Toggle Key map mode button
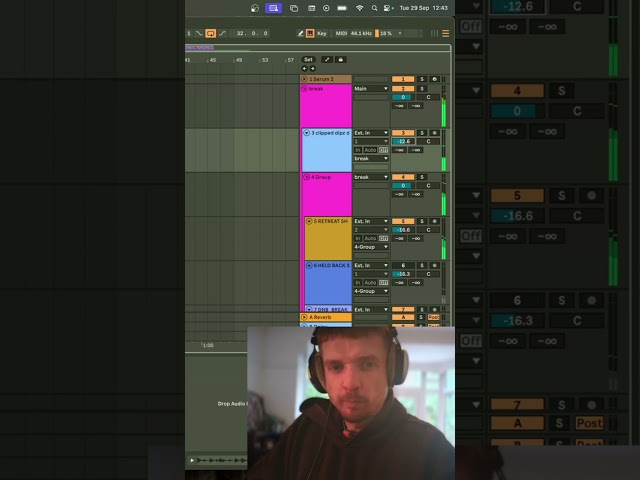The image size is (640, 480). (322, 33)
